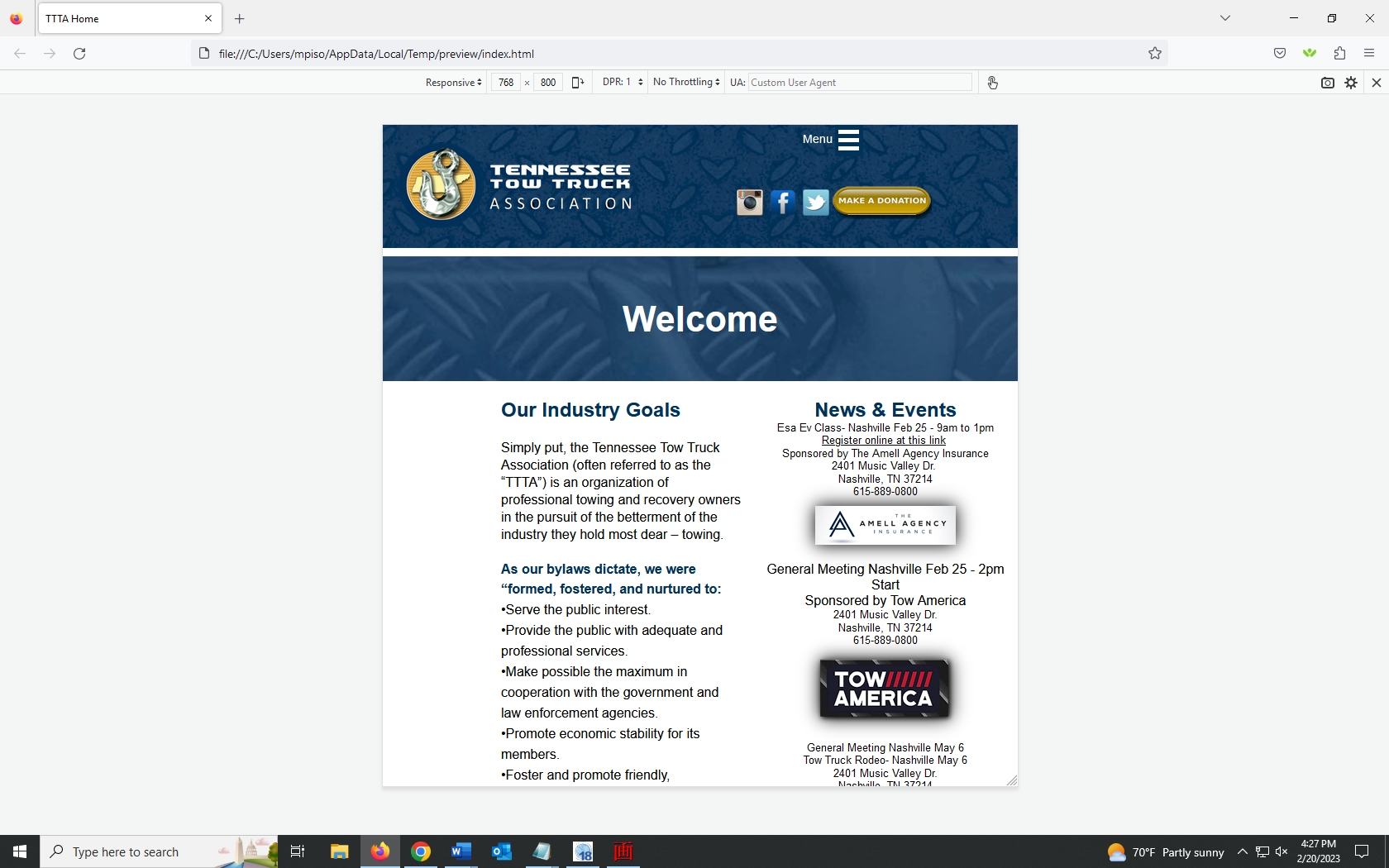Click the address bar URL
1389x868 pixels.
pos(376,54)
